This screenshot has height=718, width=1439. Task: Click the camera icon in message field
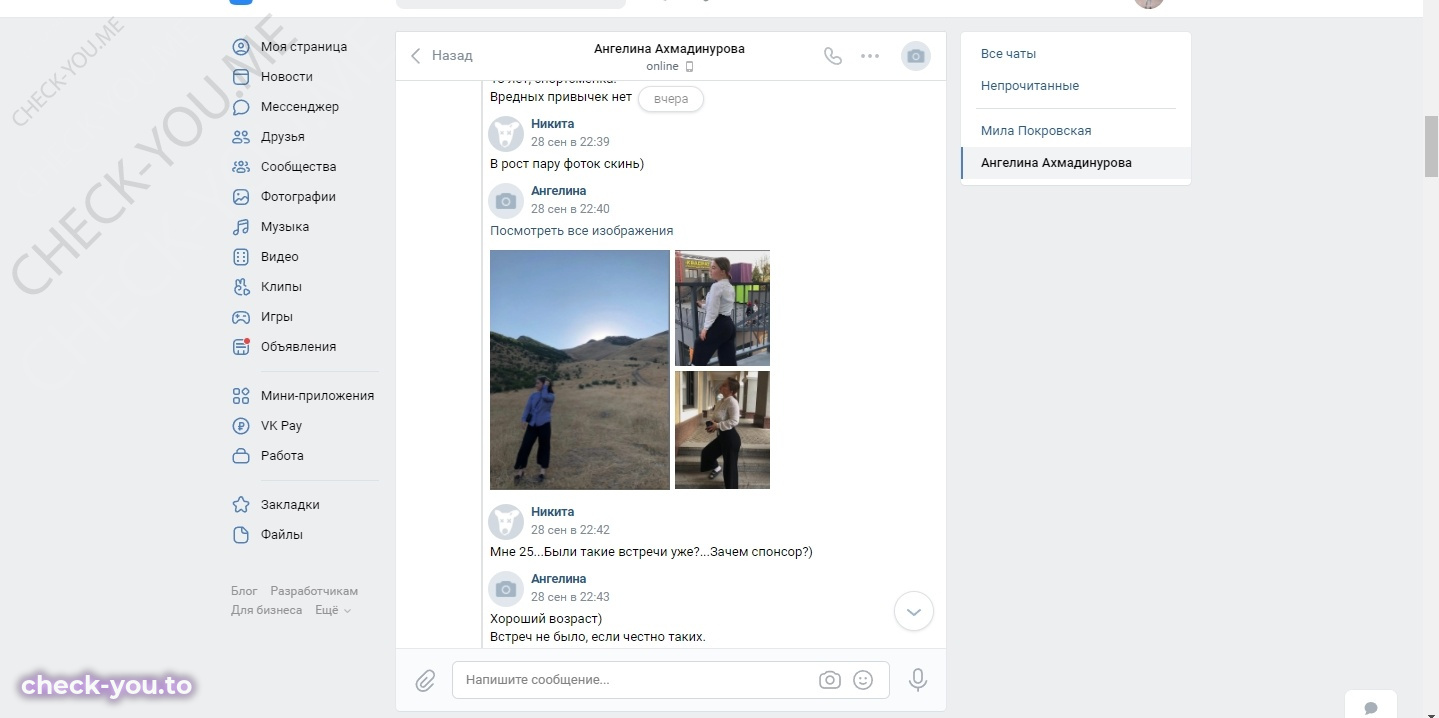tap(829, 680)
